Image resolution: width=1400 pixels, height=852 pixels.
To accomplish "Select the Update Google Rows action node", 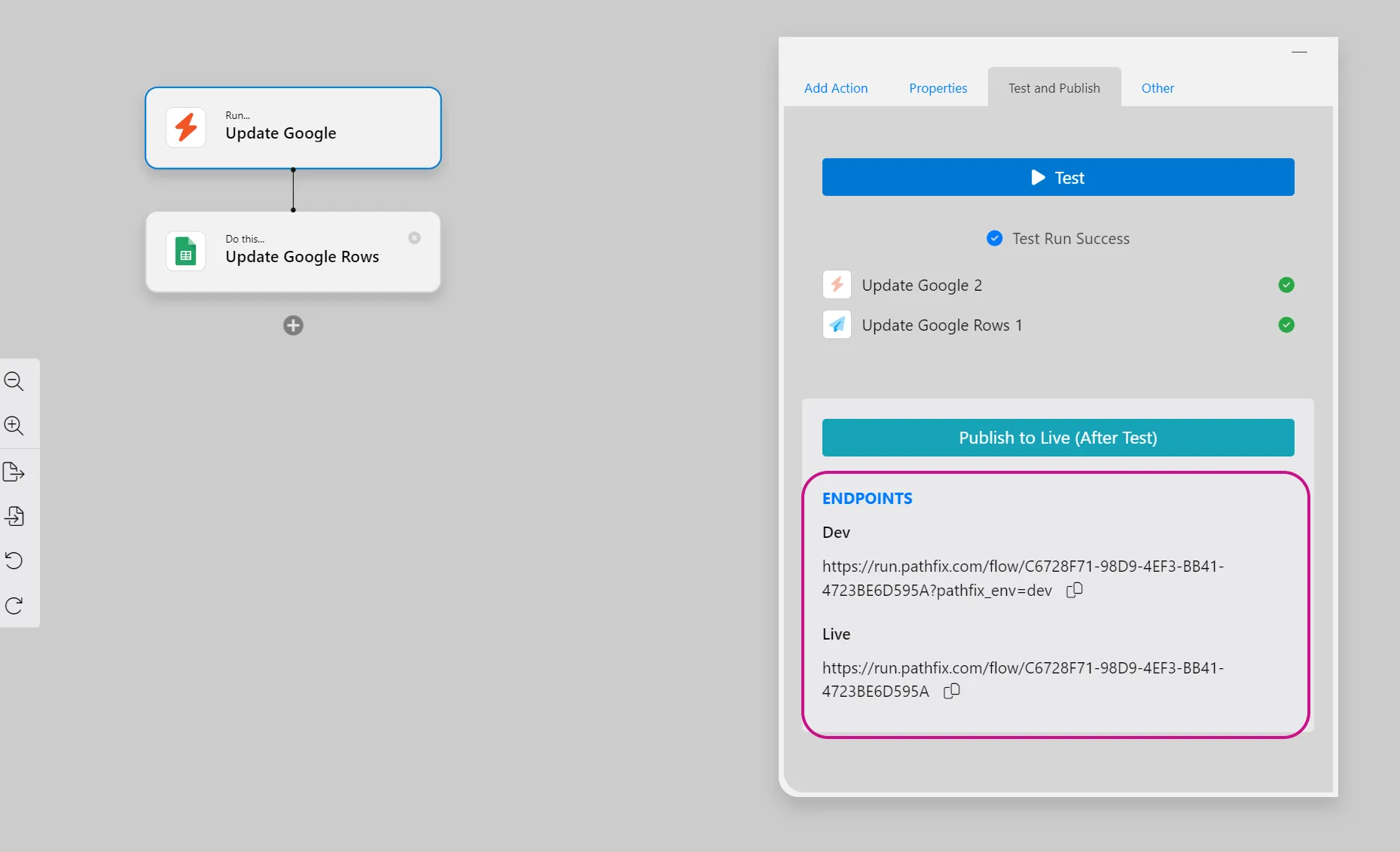I will coord(293,252).
